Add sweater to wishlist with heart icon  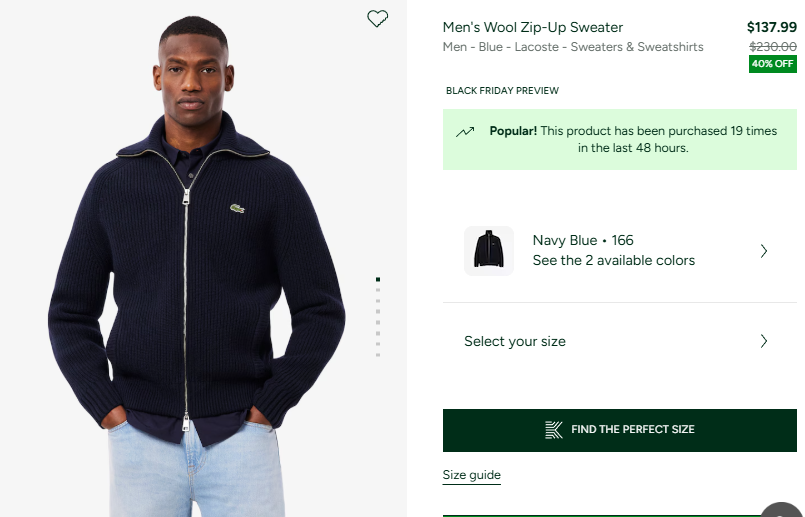(x=377, y=19)
